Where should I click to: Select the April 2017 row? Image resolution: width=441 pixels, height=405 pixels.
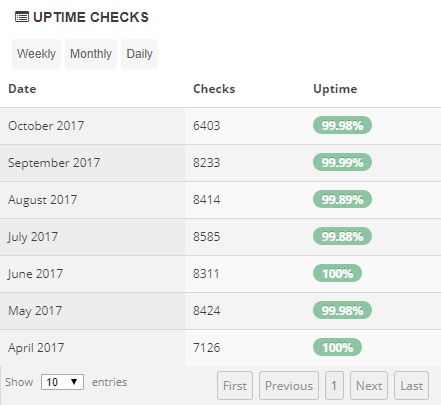pos(220,348)
